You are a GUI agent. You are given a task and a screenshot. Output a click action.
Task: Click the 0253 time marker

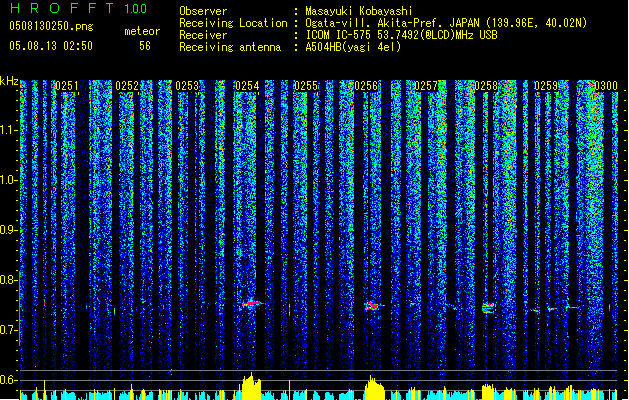[187, 86]
